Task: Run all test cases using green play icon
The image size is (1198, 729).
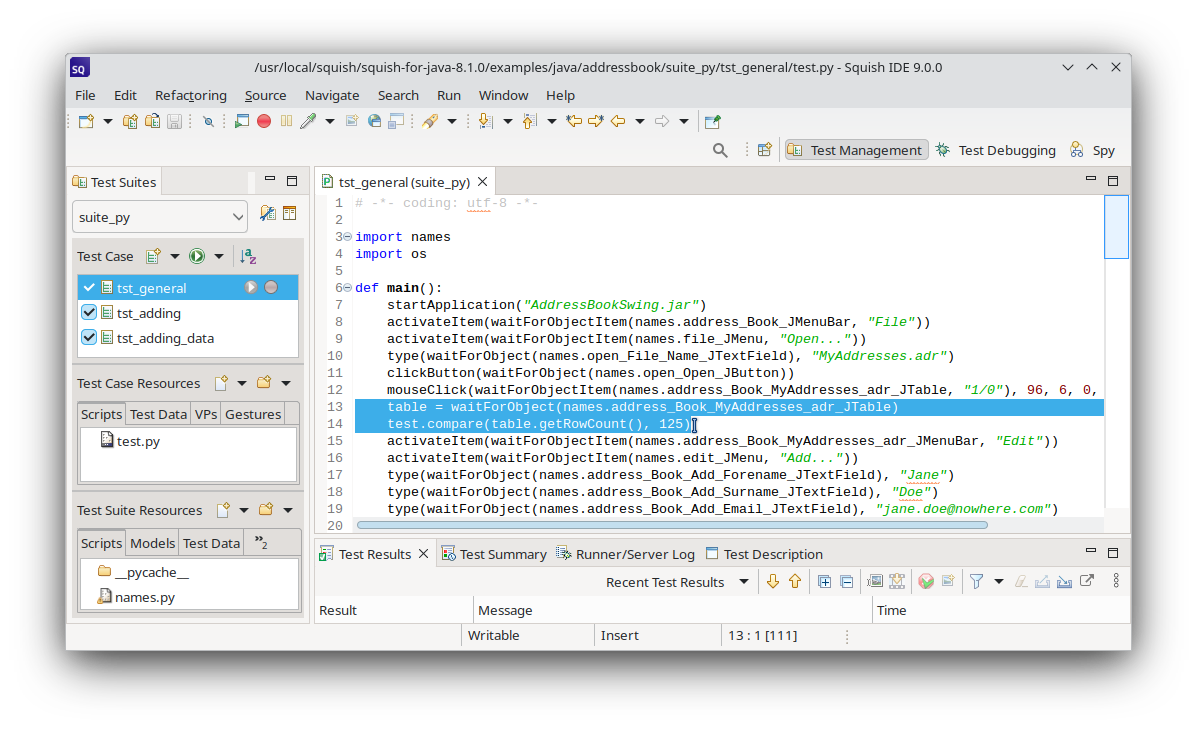Action: 197,256
